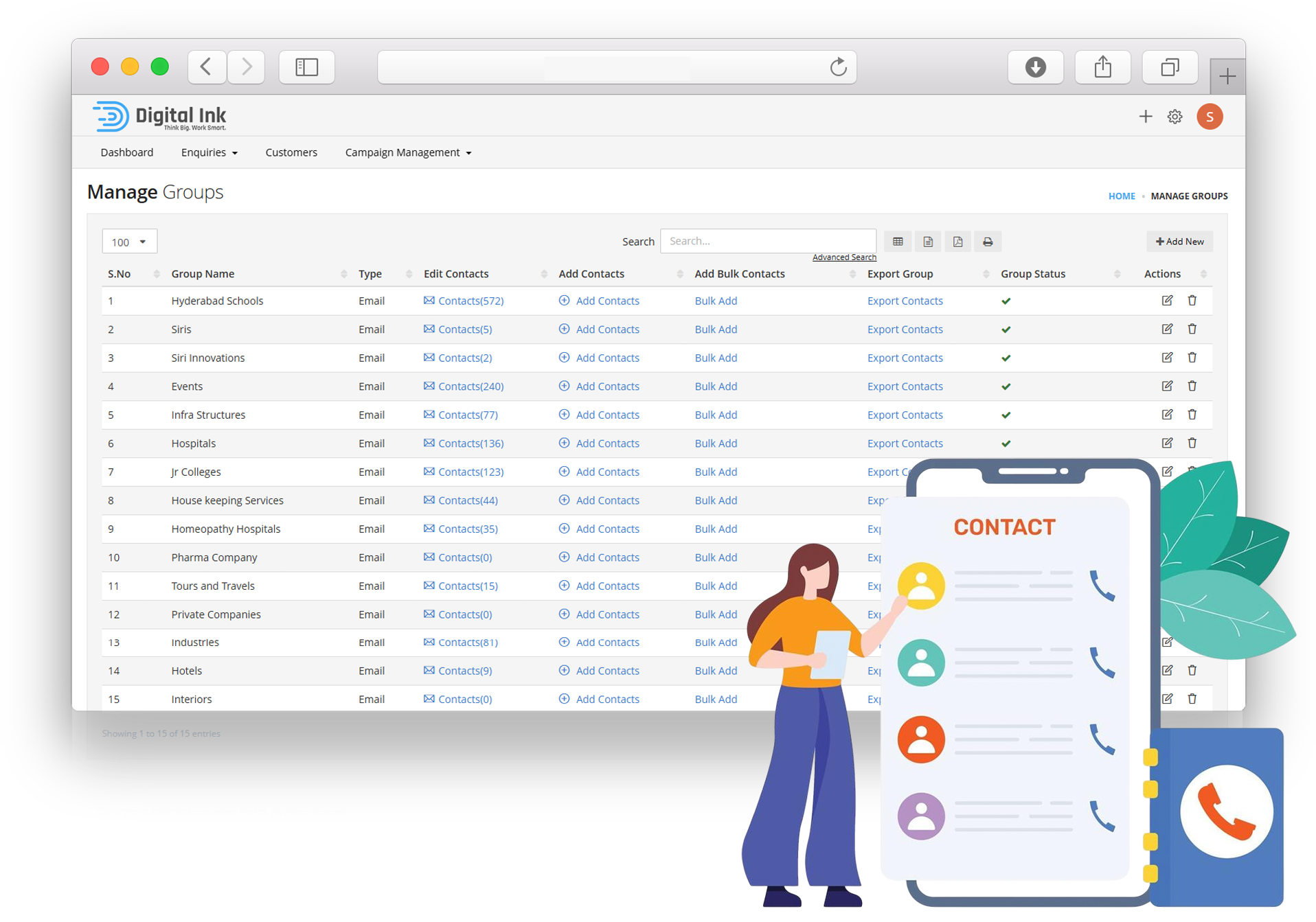Delete the Siris group
The height and width of the screenshot is (922, 1316).
[1192, 330]
